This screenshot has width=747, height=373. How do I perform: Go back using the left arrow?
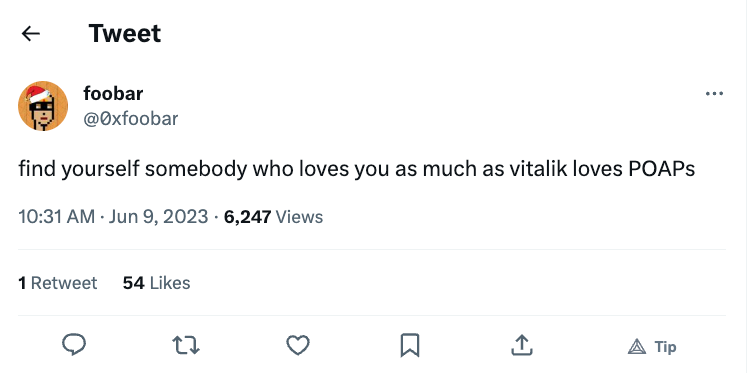pos(31,33)
